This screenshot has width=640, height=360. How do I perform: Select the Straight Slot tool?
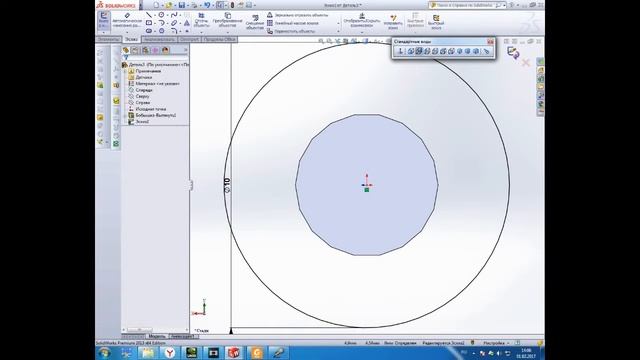(149, 31)
